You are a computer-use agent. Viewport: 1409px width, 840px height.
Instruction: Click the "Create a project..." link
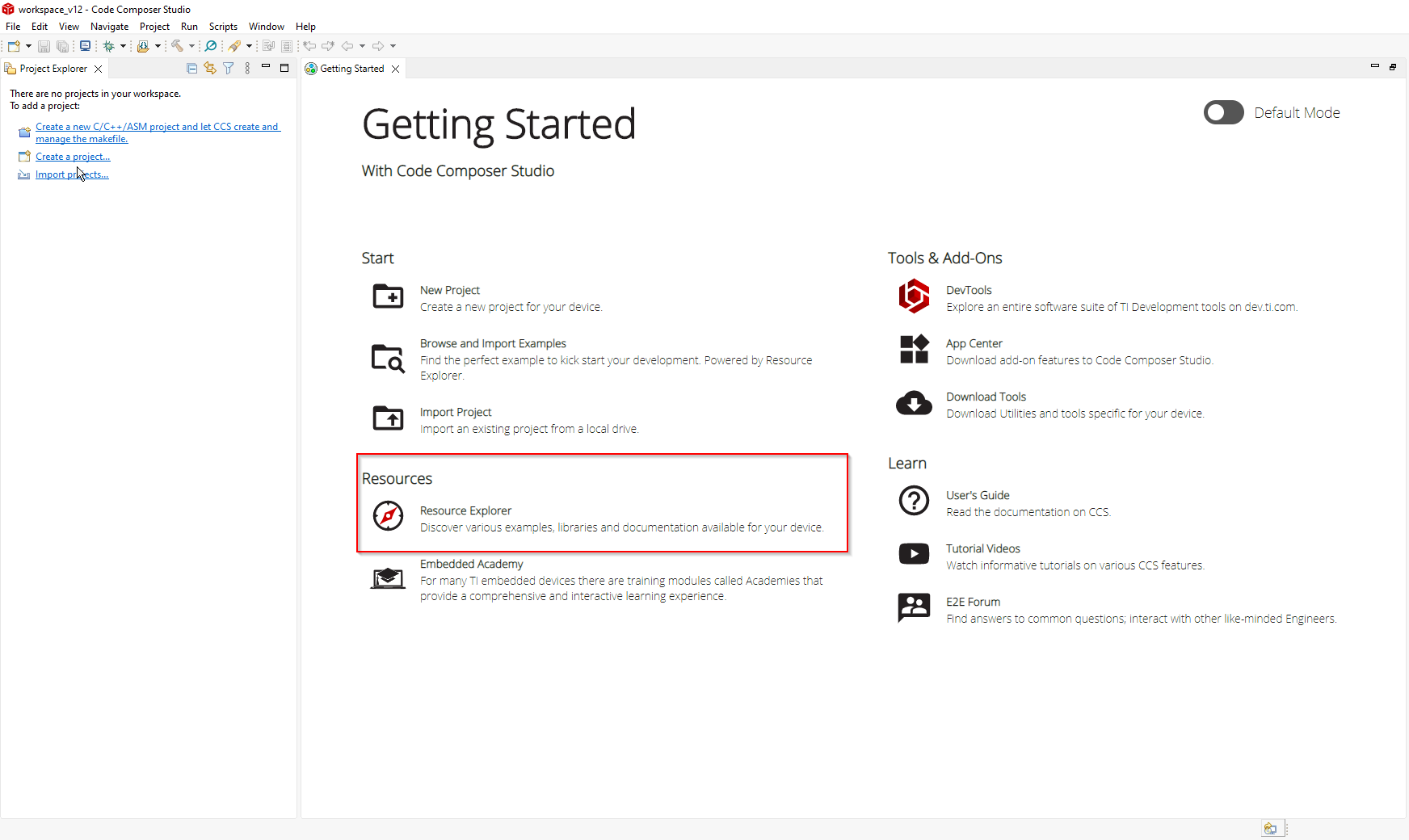click(73, 157)
